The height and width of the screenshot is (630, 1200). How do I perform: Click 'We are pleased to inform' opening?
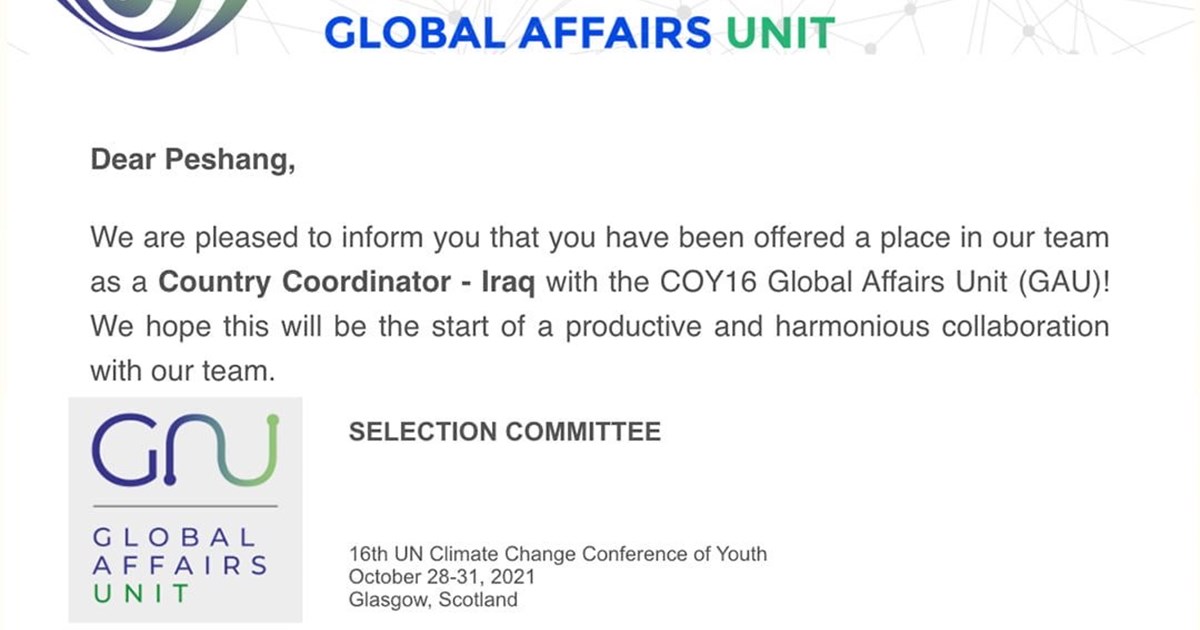(248, 238)
